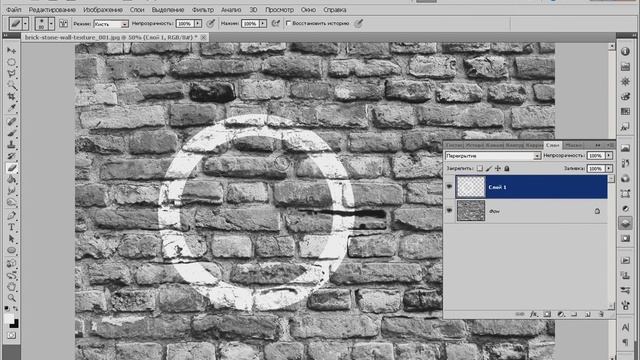Select the Elliptical Marquee tool

click(x=11, y=62)
